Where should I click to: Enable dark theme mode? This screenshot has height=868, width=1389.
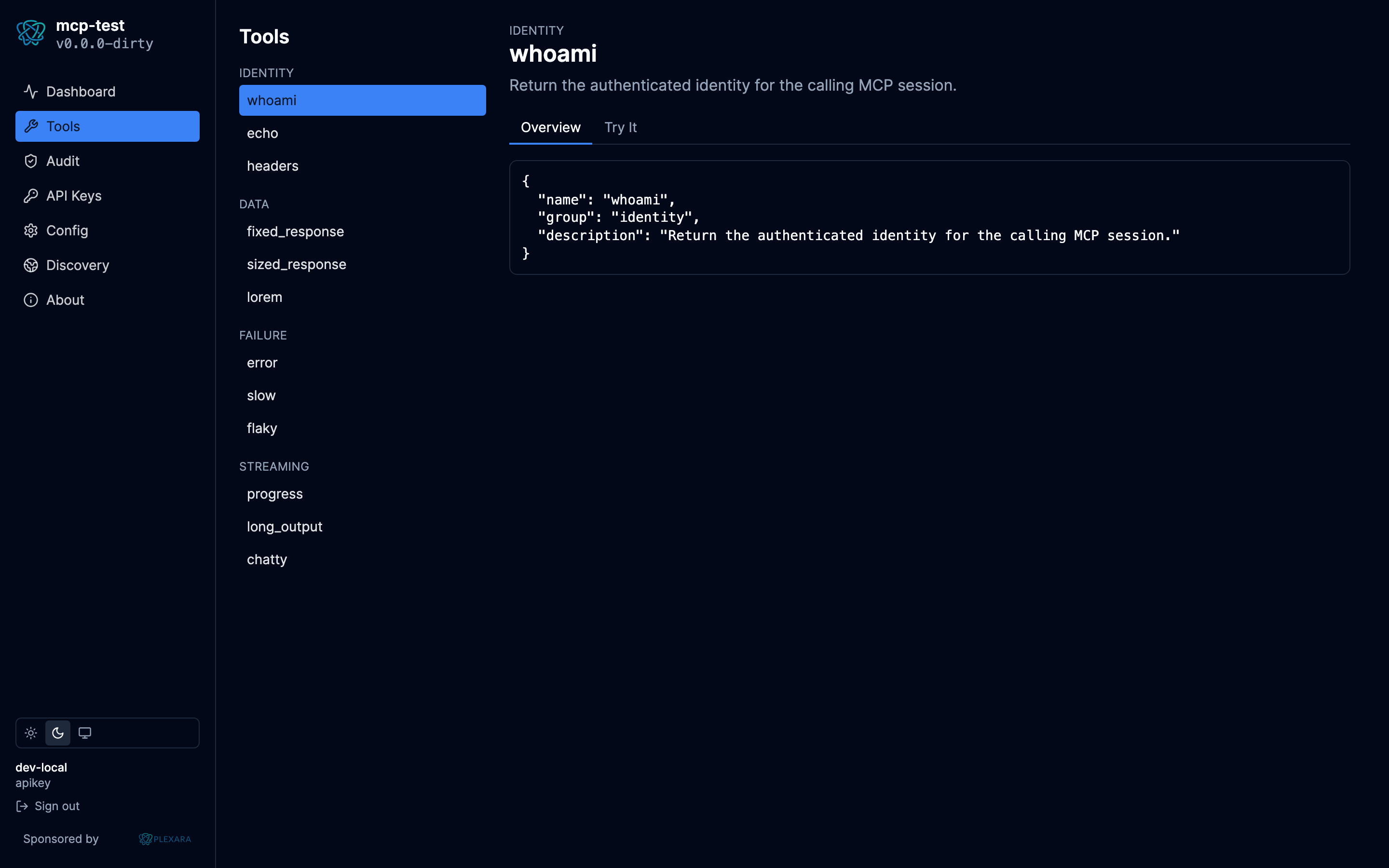coord(57,732)
